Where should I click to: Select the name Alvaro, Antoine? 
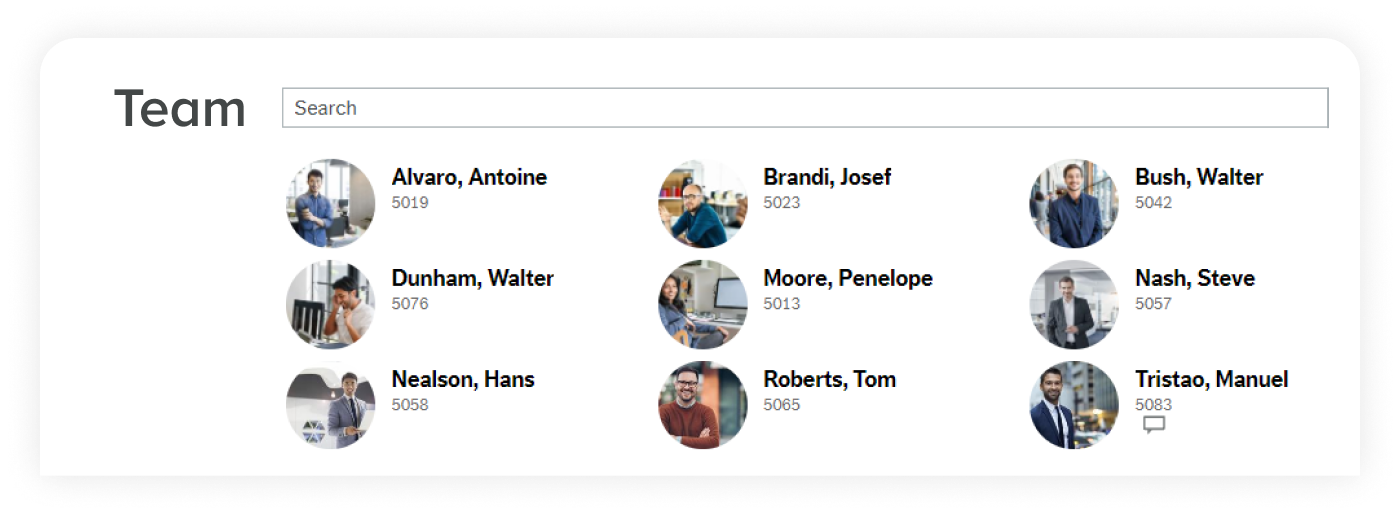point(469,178)
